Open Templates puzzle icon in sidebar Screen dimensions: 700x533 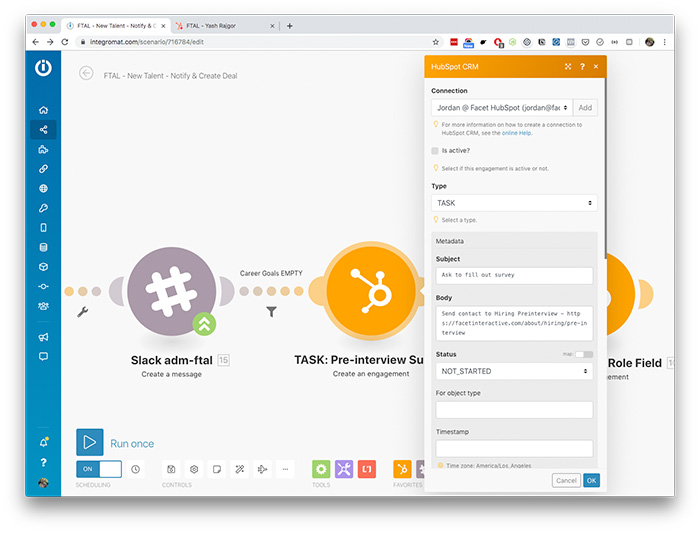click(x=43, y=149)
